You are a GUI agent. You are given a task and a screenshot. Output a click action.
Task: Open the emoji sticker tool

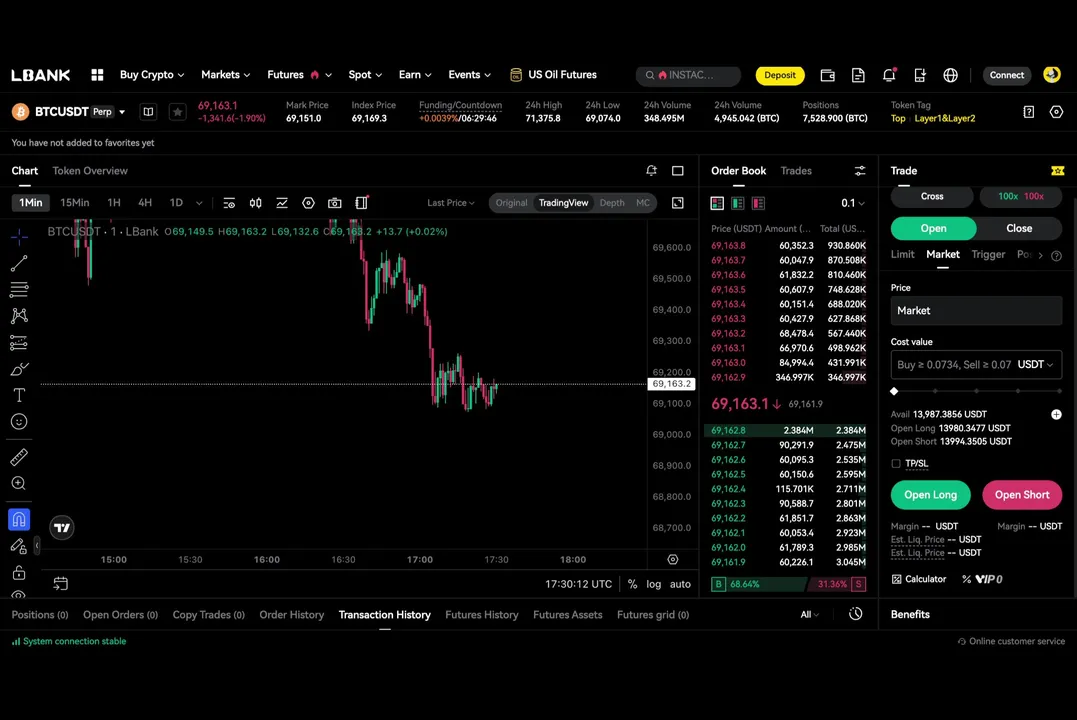[x=19, y=421]
